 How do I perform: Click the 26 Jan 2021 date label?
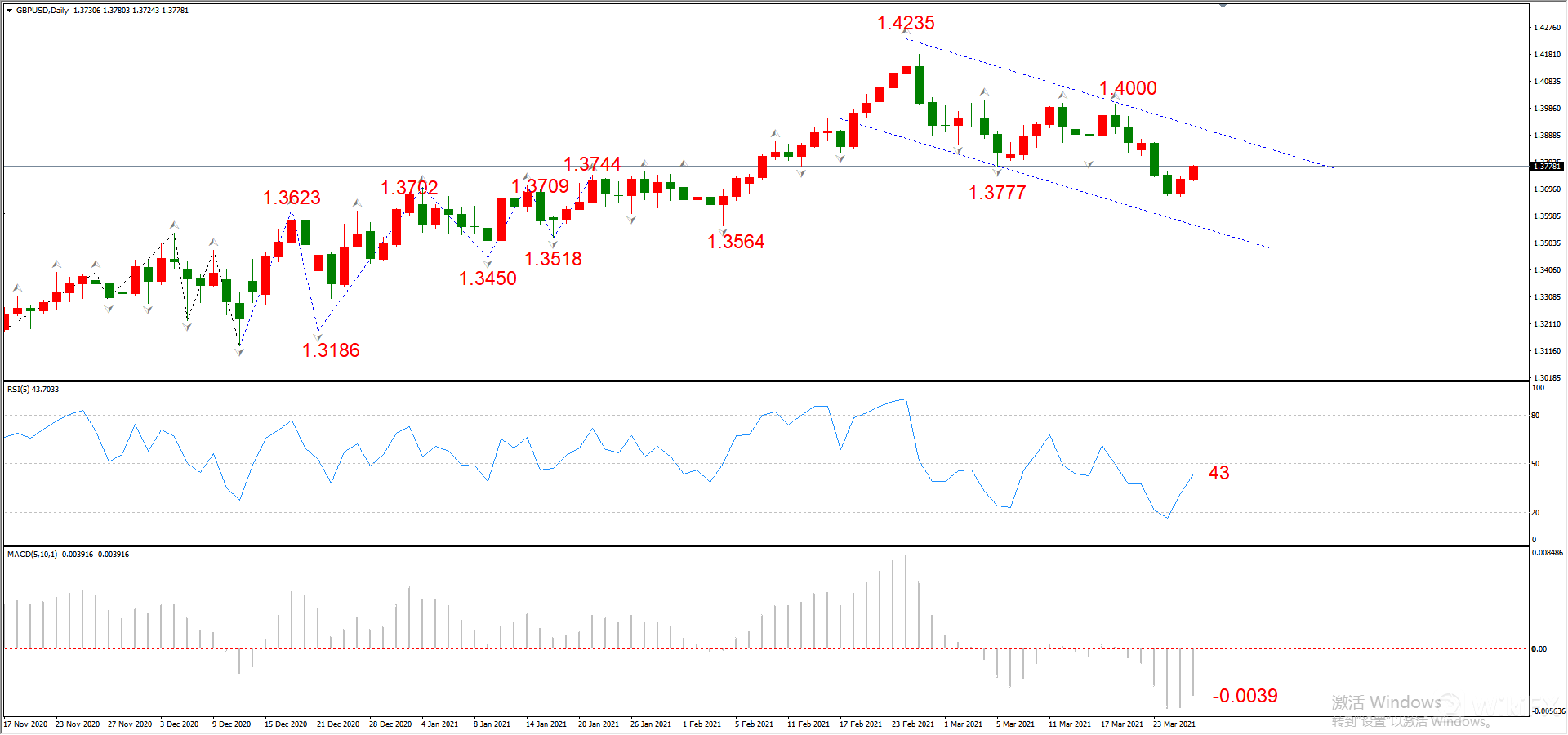(x=651, y=724)
